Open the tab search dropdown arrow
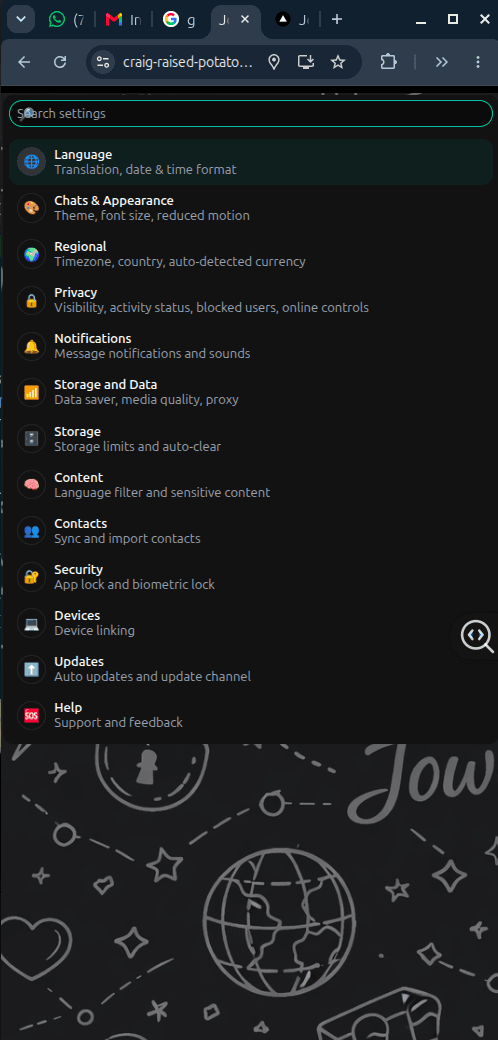This screenshot has width=498, height=1040. pyautogui.click(x=21, y=19)
